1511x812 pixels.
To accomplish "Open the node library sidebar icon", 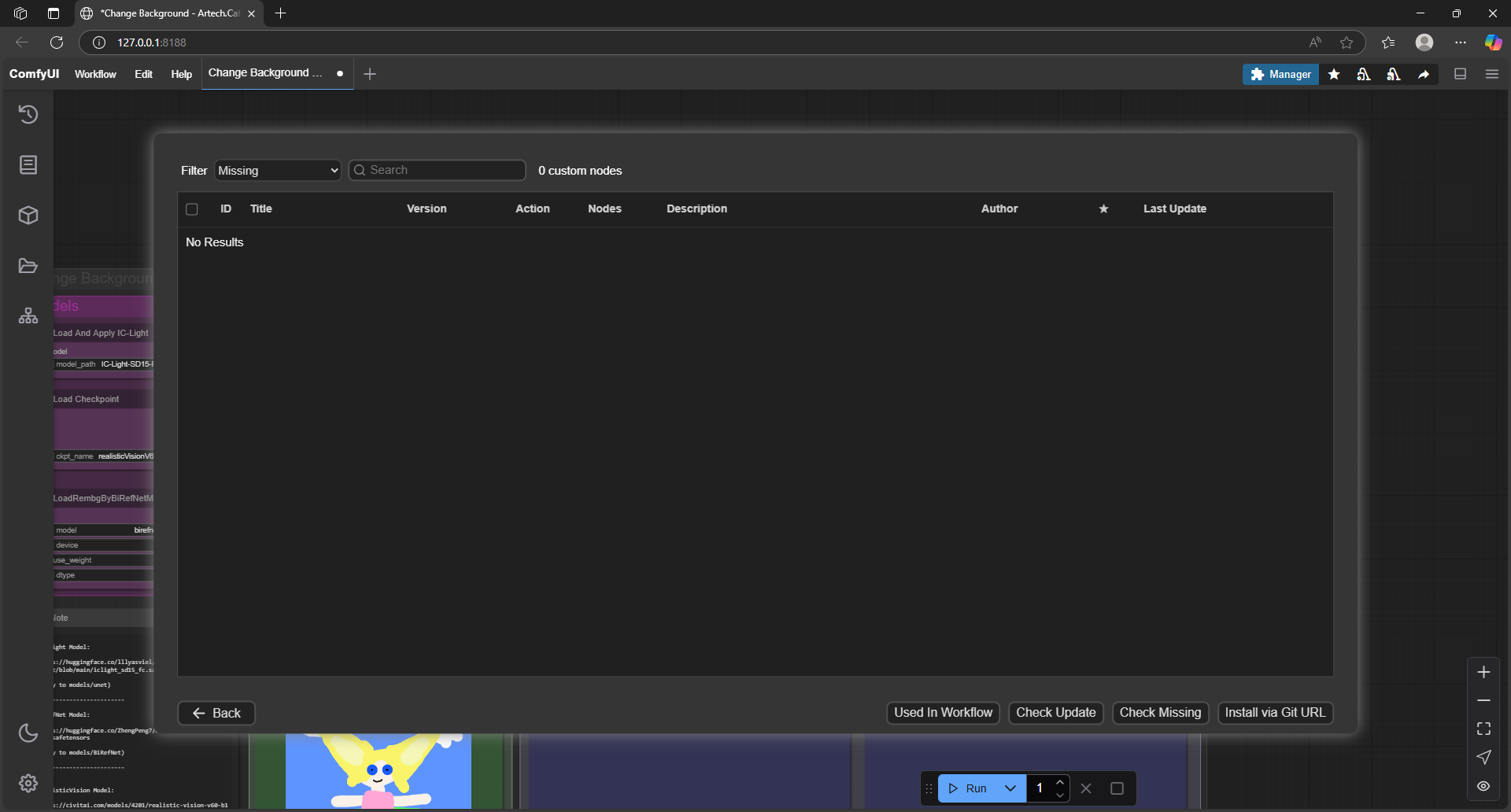I will (x=28, y=164).
